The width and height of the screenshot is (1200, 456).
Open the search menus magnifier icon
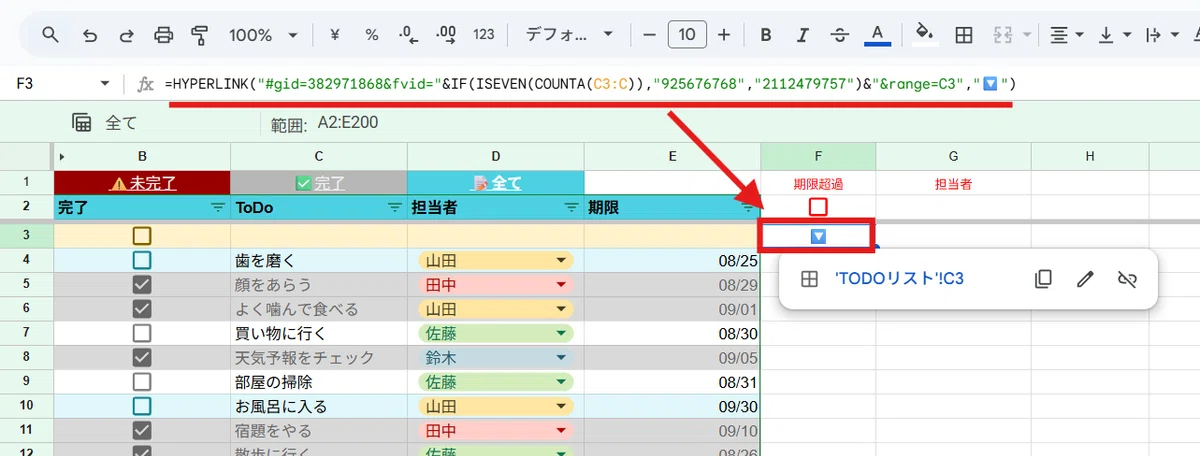click(x=50, y=35)
